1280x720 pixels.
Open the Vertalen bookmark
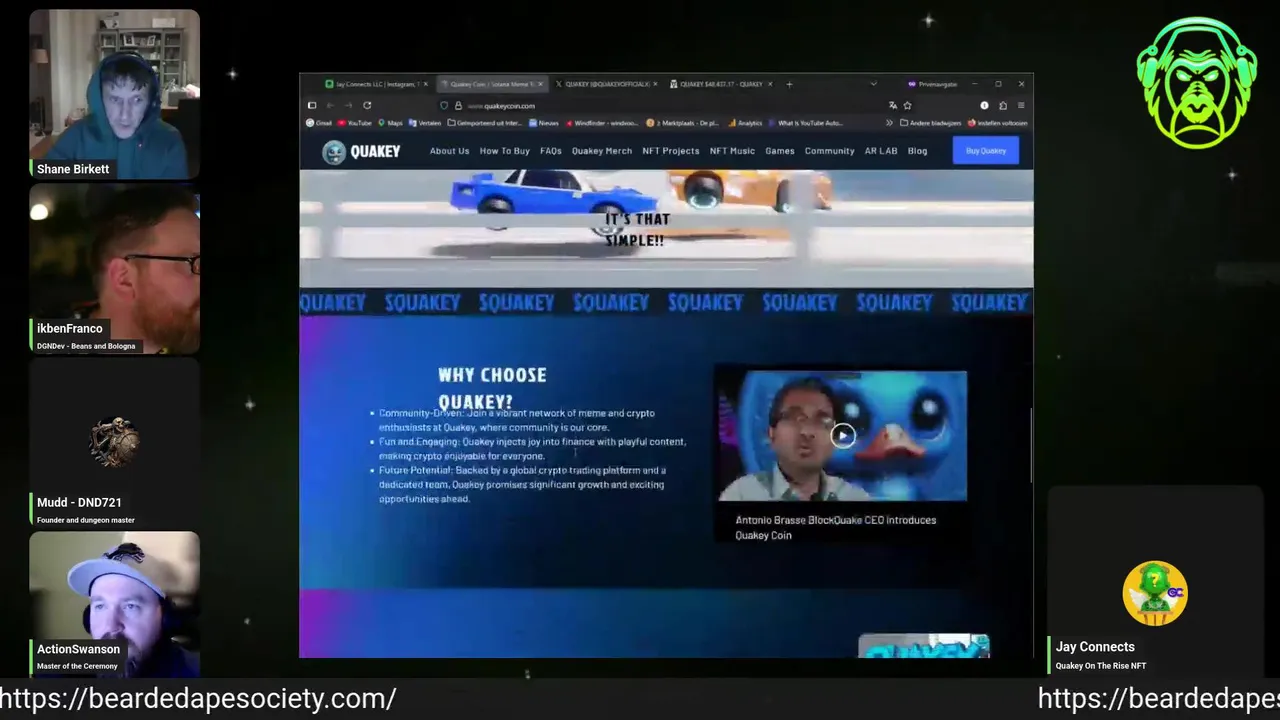point(424,123)
